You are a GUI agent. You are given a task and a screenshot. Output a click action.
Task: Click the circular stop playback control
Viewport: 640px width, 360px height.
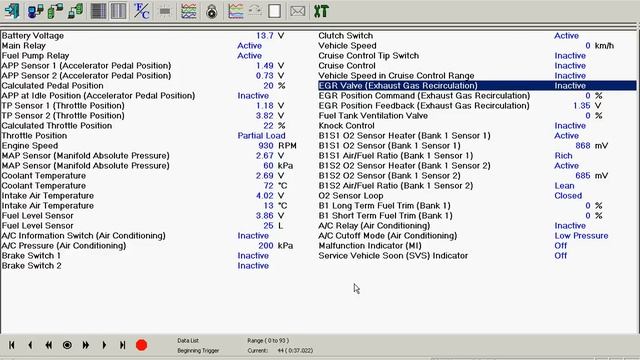click(67, 345)
